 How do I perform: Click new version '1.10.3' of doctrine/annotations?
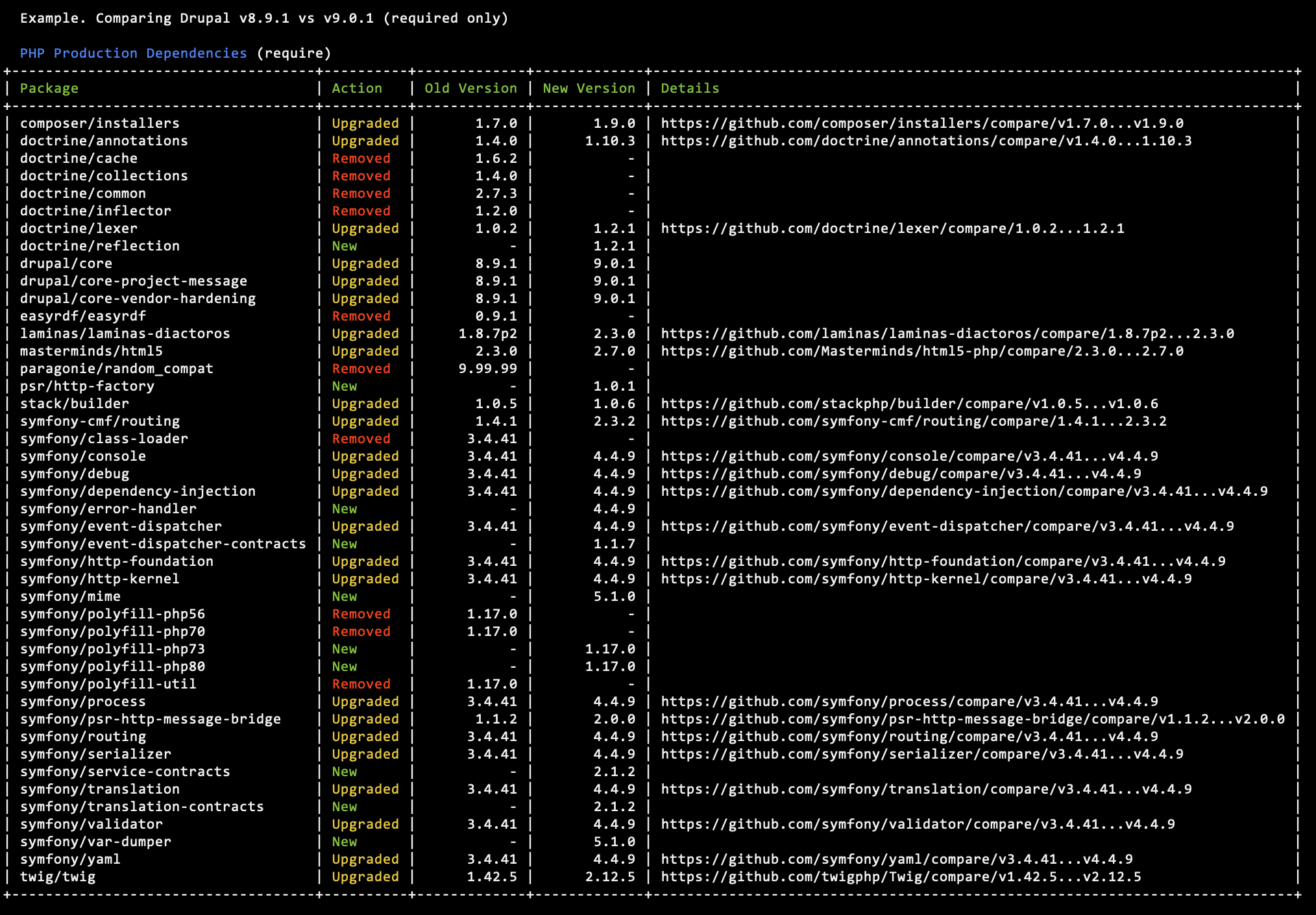(x=610, y=141)
